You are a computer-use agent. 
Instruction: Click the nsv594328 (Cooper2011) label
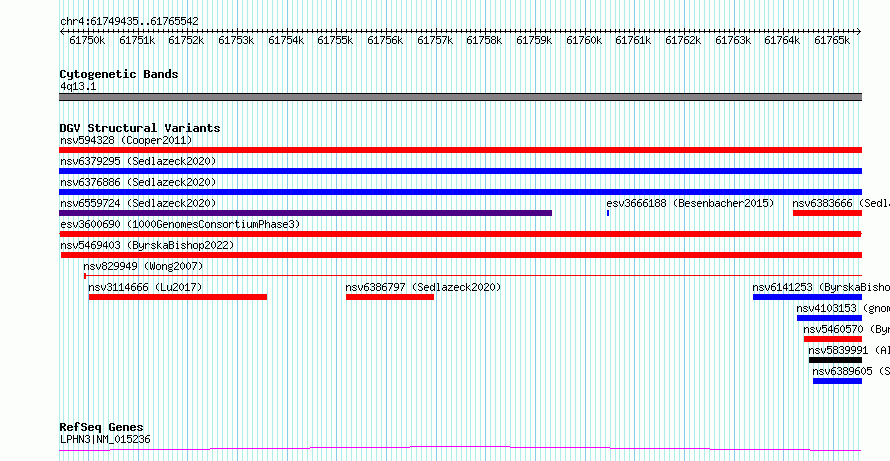click(x=126, y=140)
